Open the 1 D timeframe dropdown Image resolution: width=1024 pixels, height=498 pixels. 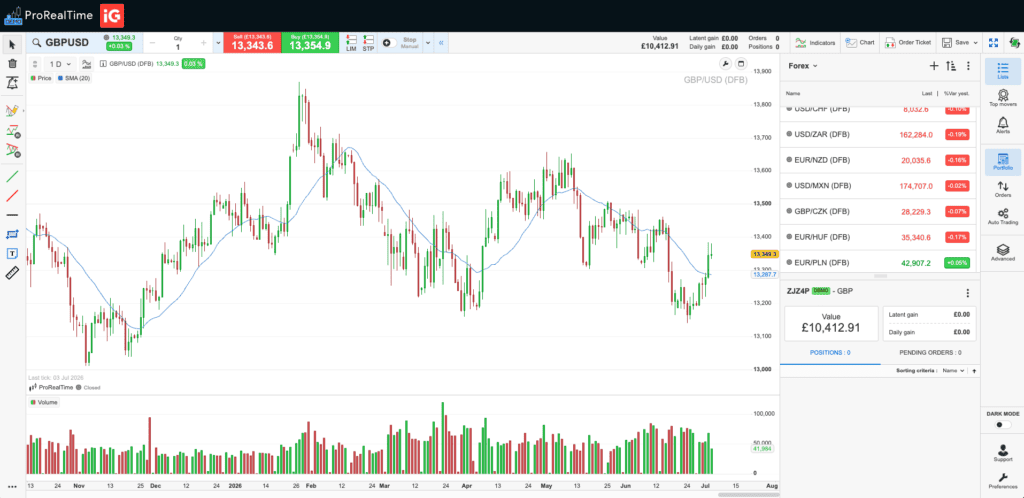click(60, 64)
